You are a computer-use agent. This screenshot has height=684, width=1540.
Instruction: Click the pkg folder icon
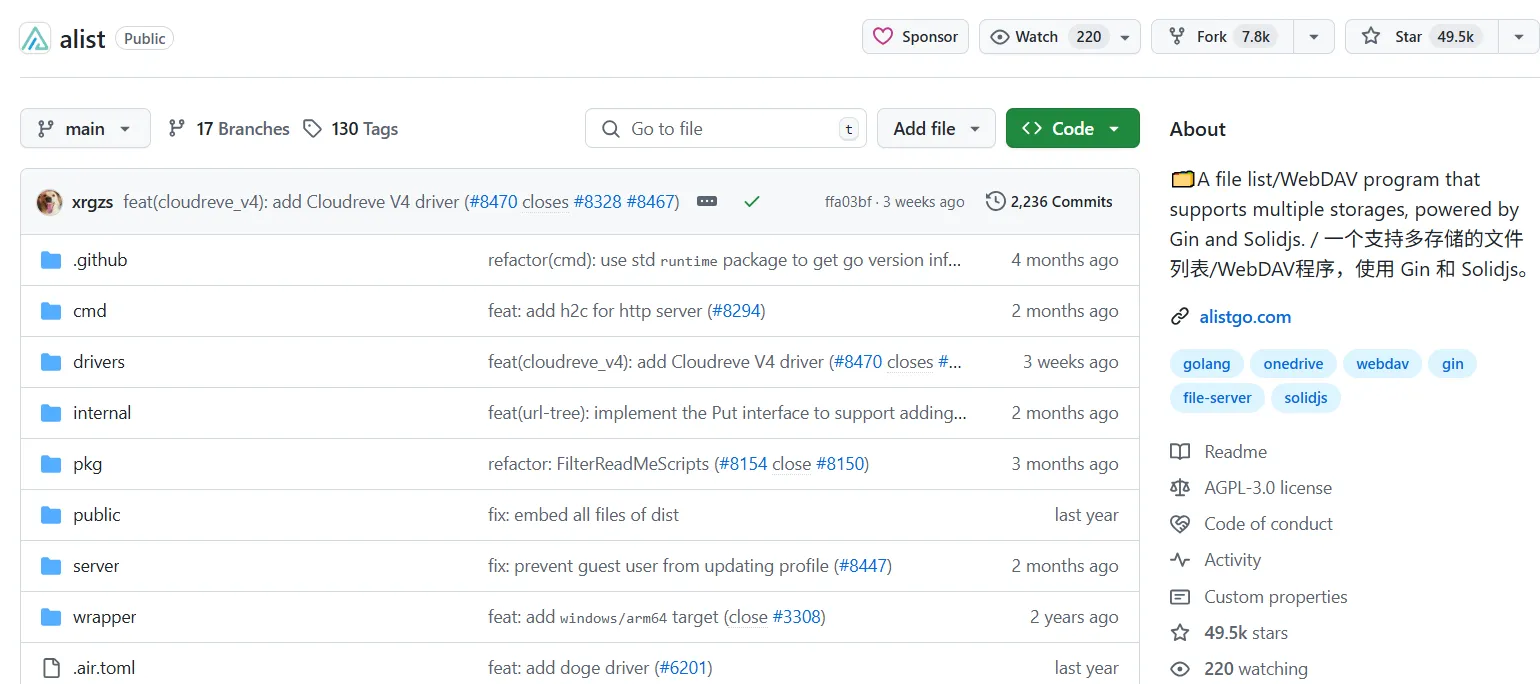pyautogui.click(x=51, y=464)
